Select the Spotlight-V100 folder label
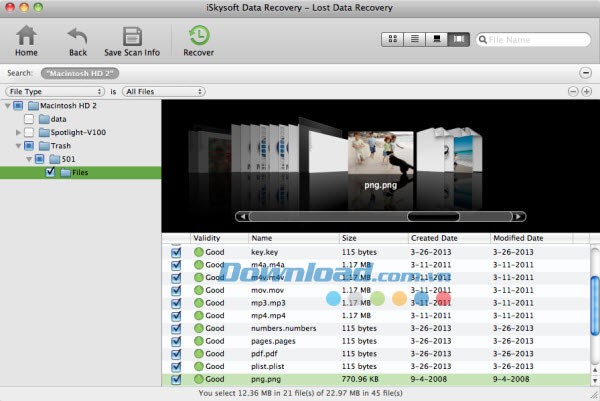Image resolution: width=600 pixels, height=401 pixels. [78, 132]
